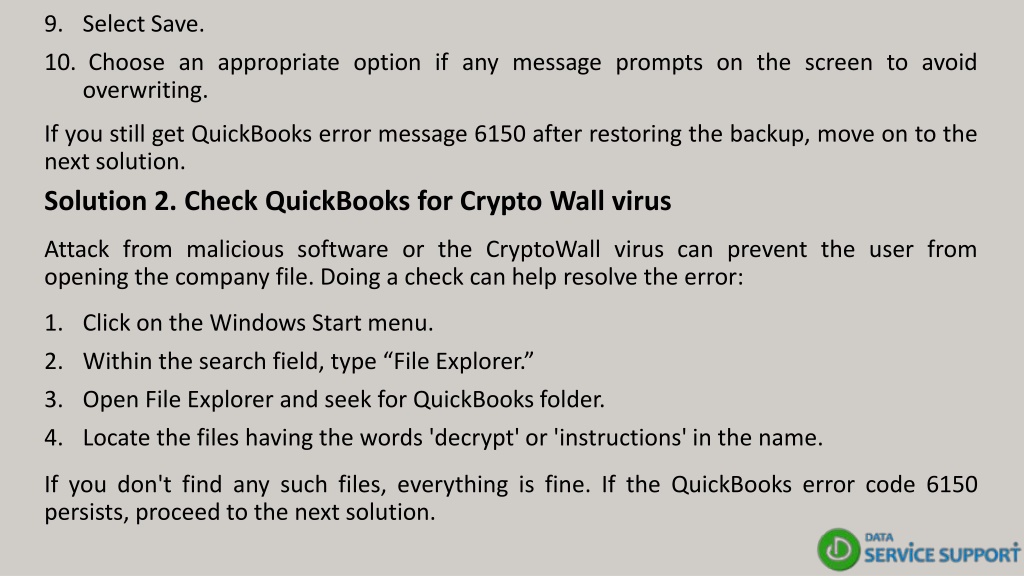Click the SERVICE SUPPORT logo text
The height and width of the screenshot is (576, 1024).
942,554
